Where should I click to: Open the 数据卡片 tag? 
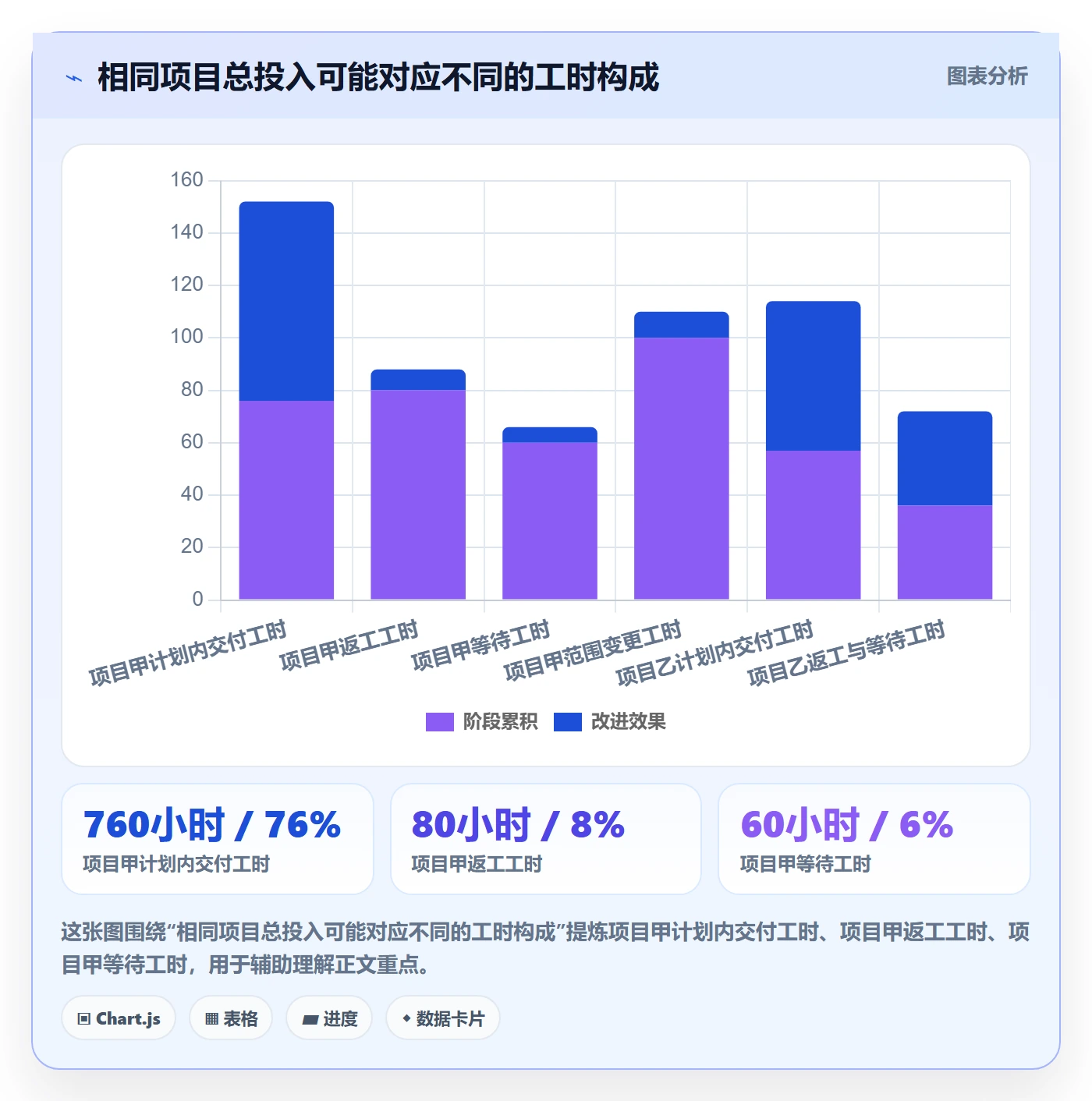[x=443, y=1018]
